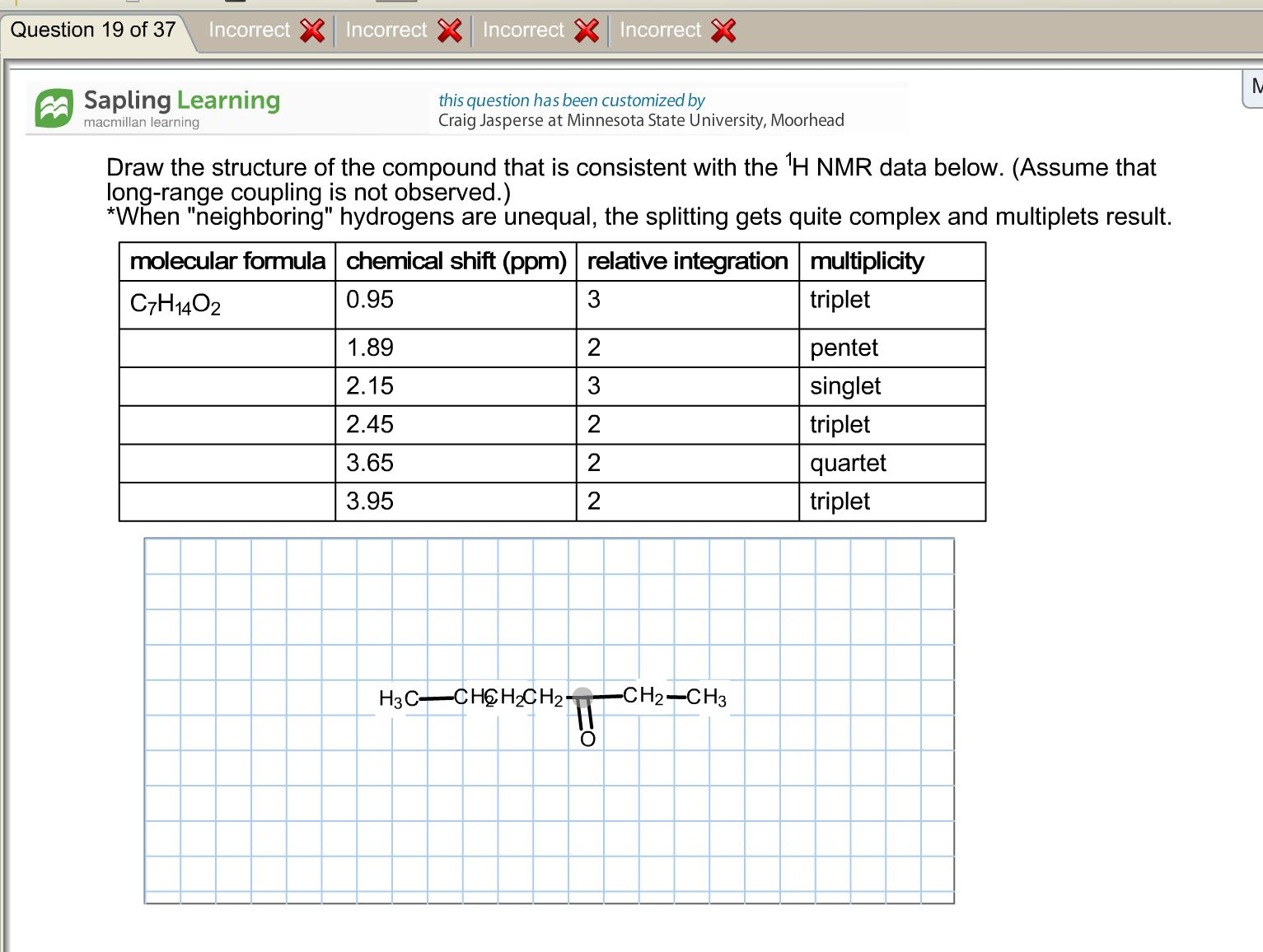
Task: Click the Sapling Learning title text
Action: (x=181, y=100)
